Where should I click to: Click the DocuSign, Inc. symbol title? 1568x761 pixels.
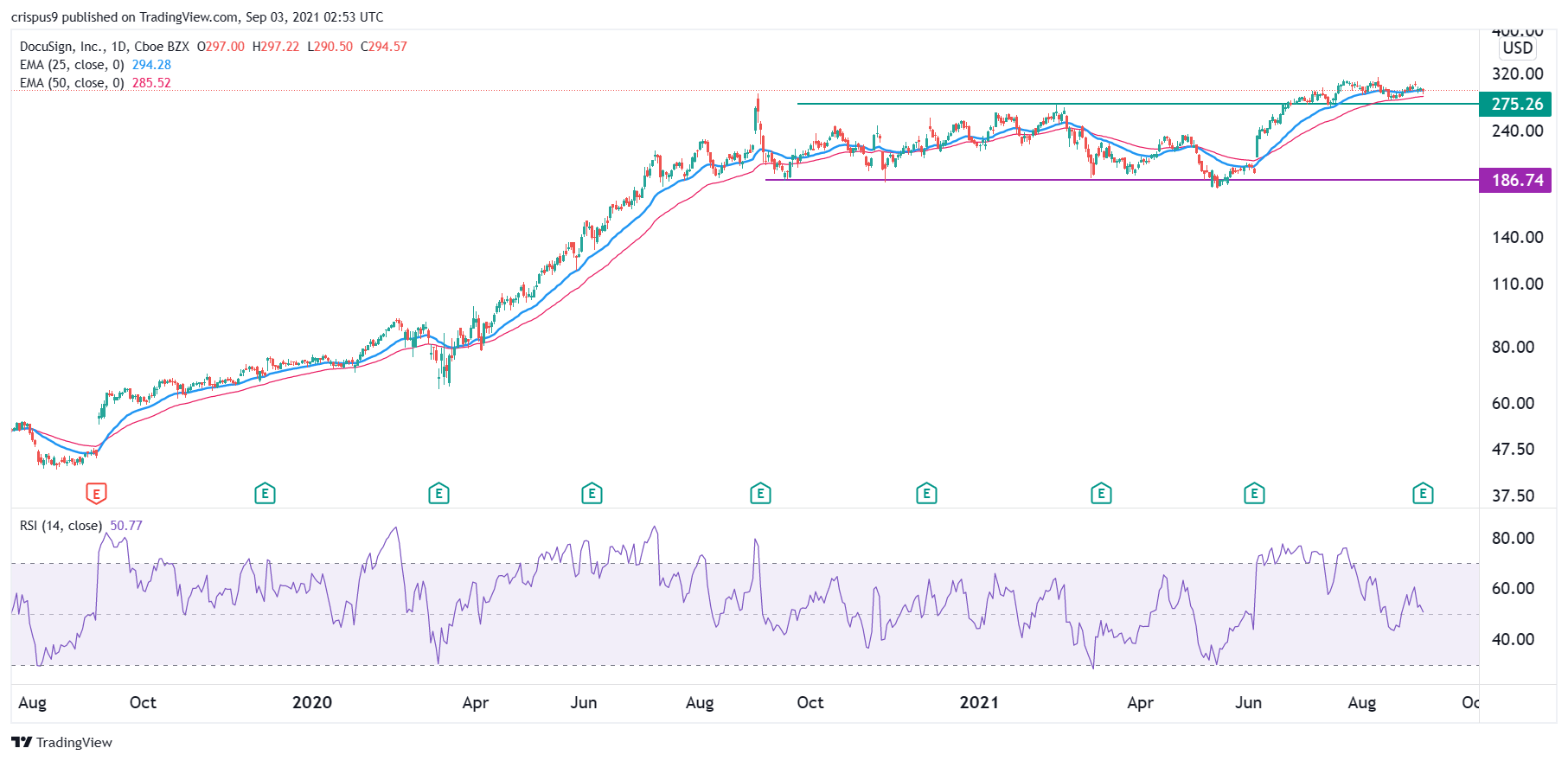pyautogui.click(x=61, y=47)
